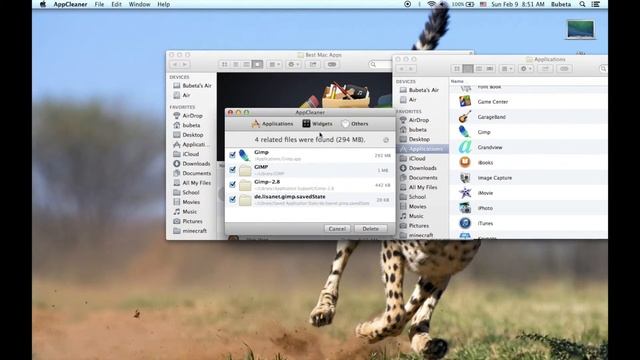The width and height of the screenshot is (640, 360).
Task: Open Action gear dropdown in Best Mac Apps window
Action: 293,64
